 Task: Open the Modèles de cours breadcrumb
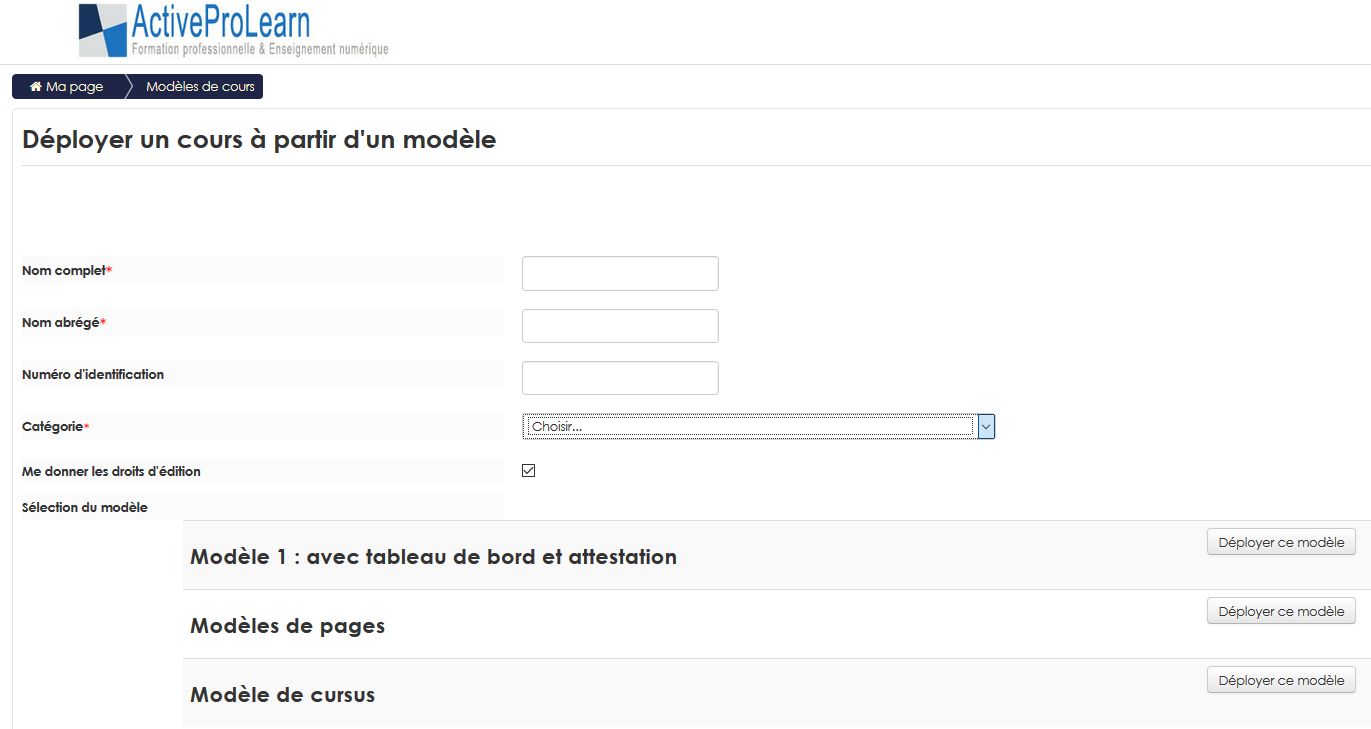(200, 87)
